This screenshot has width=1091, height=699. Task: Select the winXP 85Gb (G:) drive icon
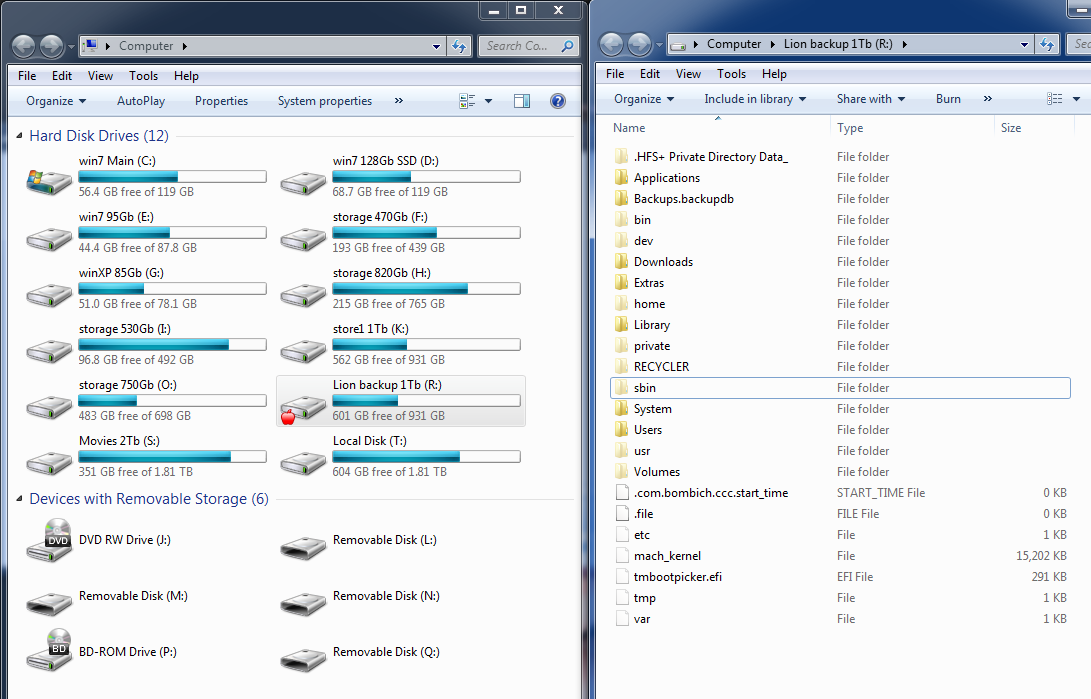(x=49, y=295)
